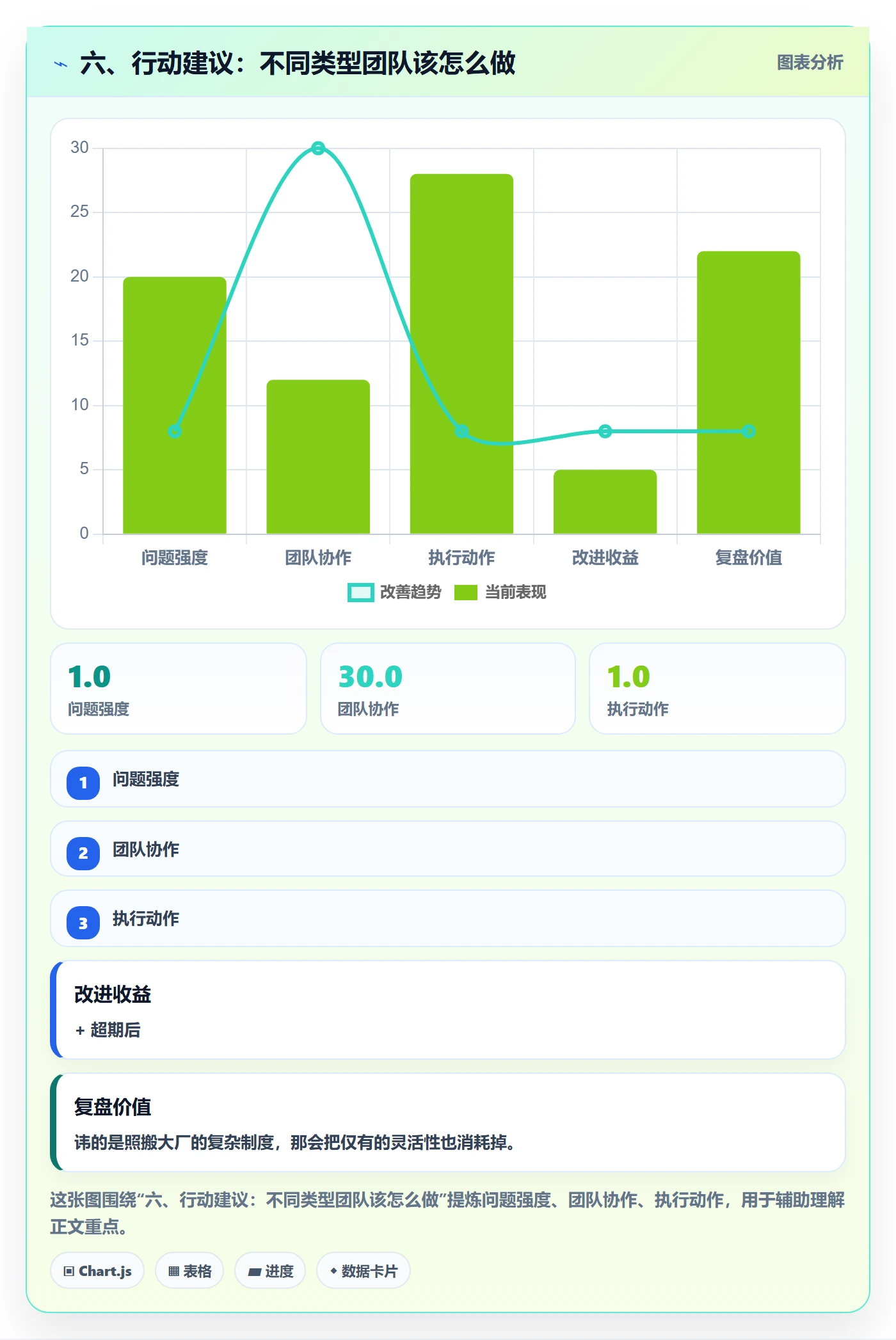Viewport: 896px width, 1340px height.
Task: Click the lightning icon beside the title
Action: [61, 64]
